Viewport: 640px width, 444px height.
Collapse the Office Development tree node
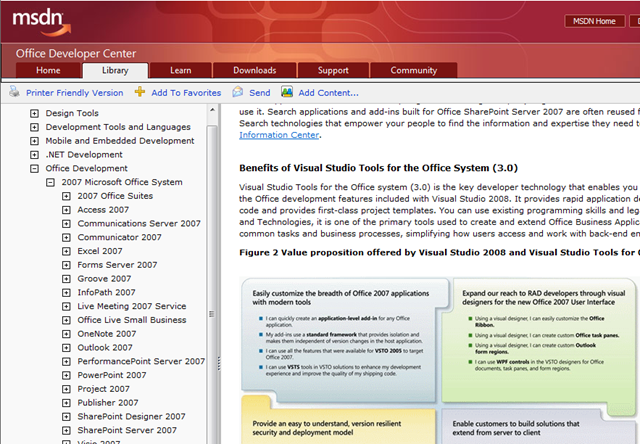35,169
